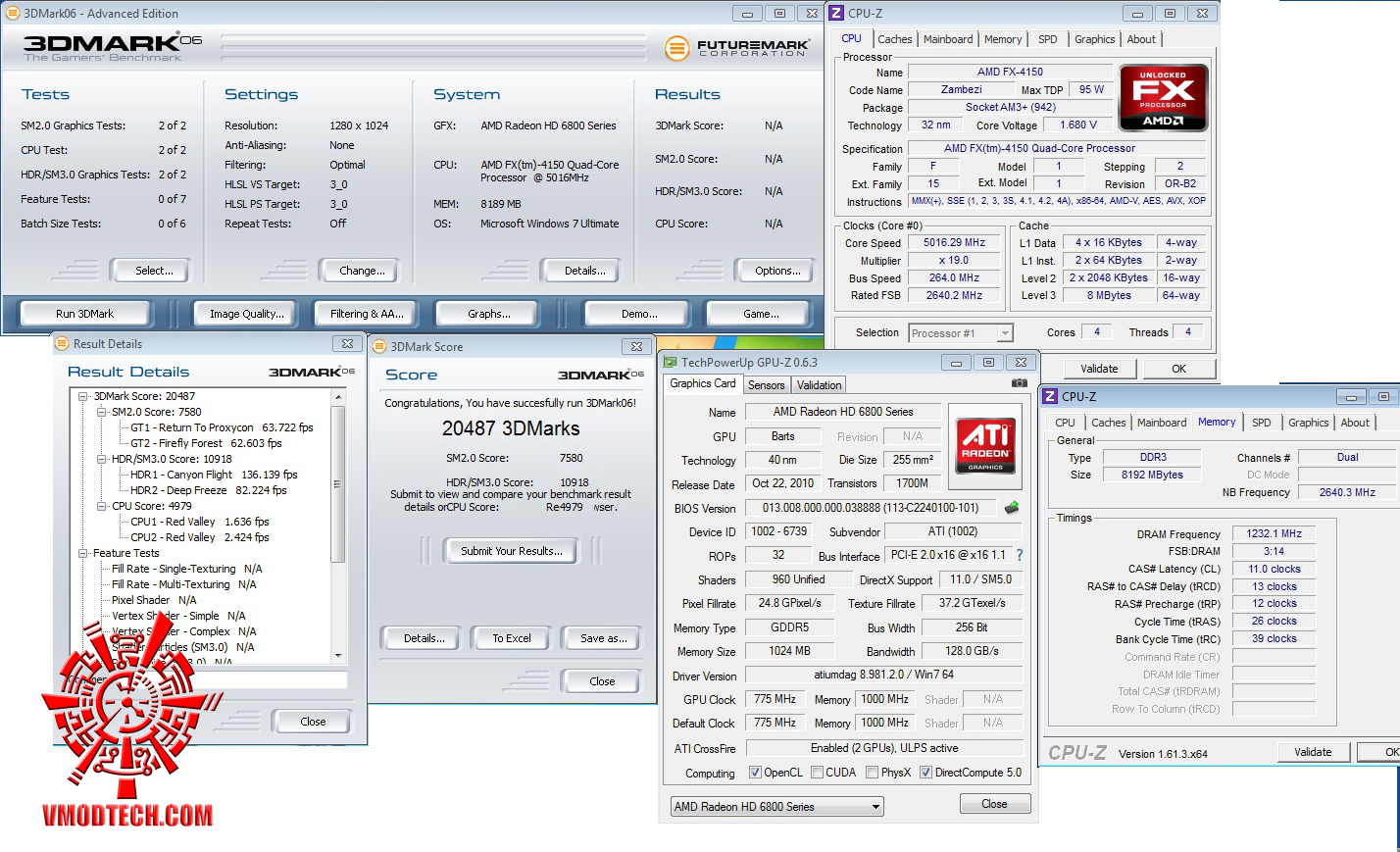
Task: Select the Fill Rate - Single-Texturing row
Action: coord(186,569)
